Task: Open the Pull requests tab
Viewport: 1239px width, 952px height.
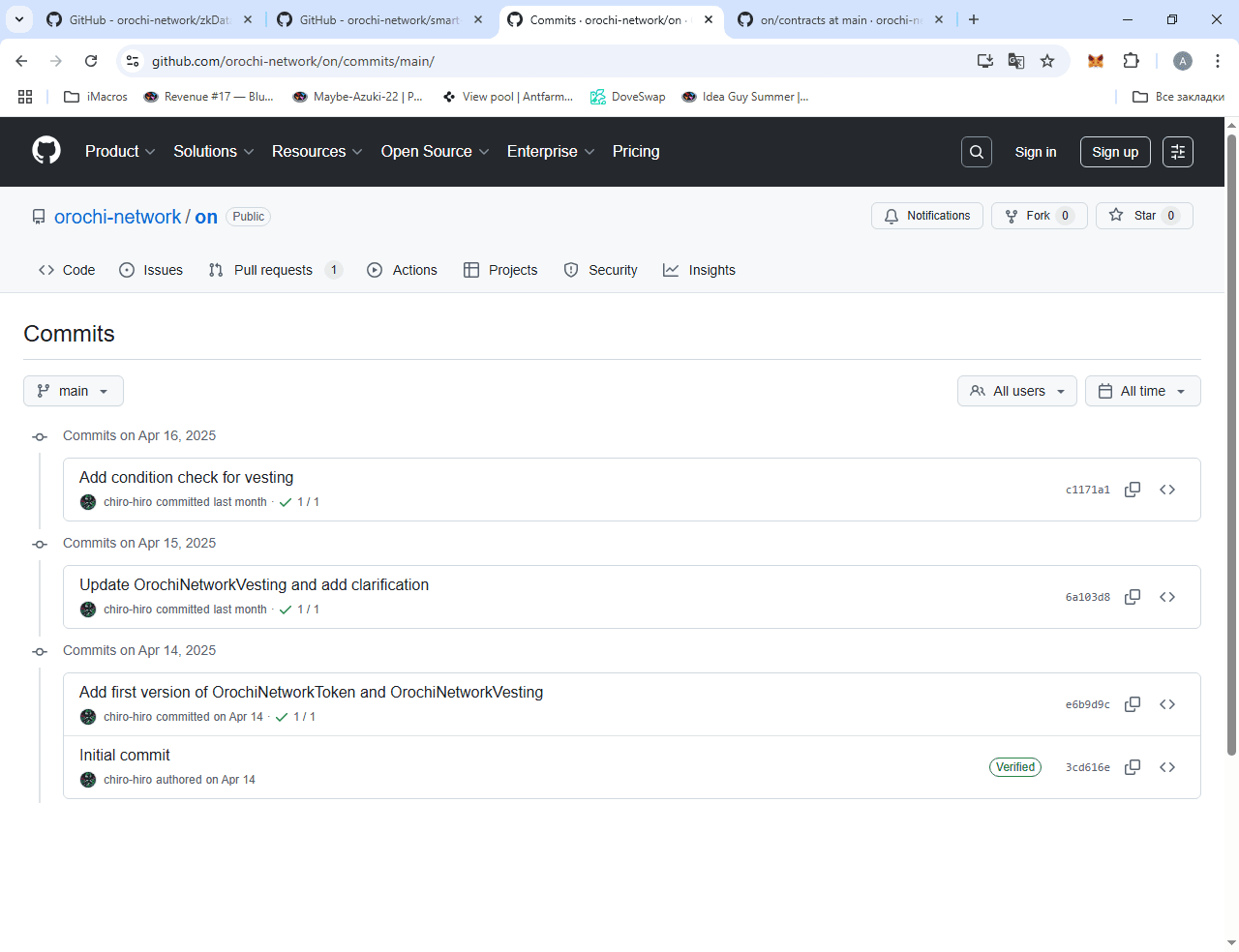Action: [x=276, y=270]
